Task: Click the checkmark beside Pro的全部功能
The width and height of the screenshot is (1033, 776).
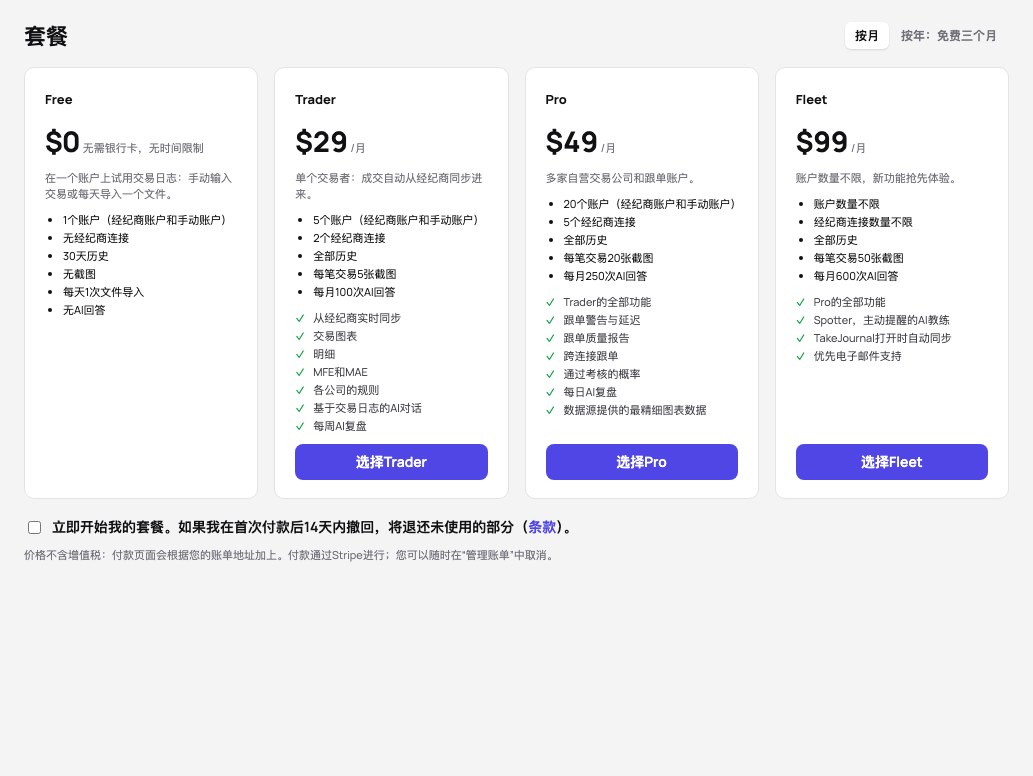Action: [800, 302]
